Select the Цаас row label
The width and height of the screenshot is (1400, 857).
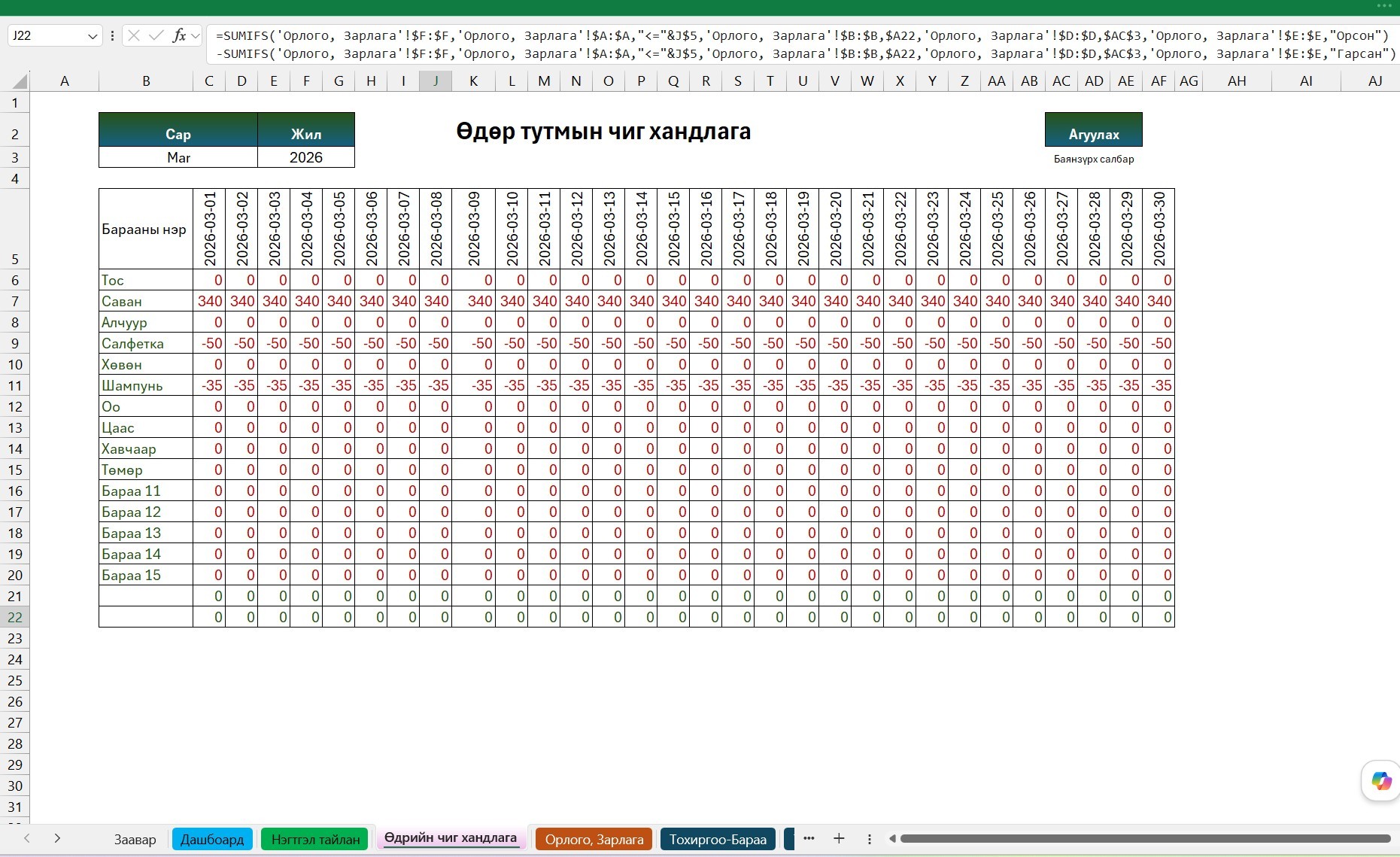[146, 427]
